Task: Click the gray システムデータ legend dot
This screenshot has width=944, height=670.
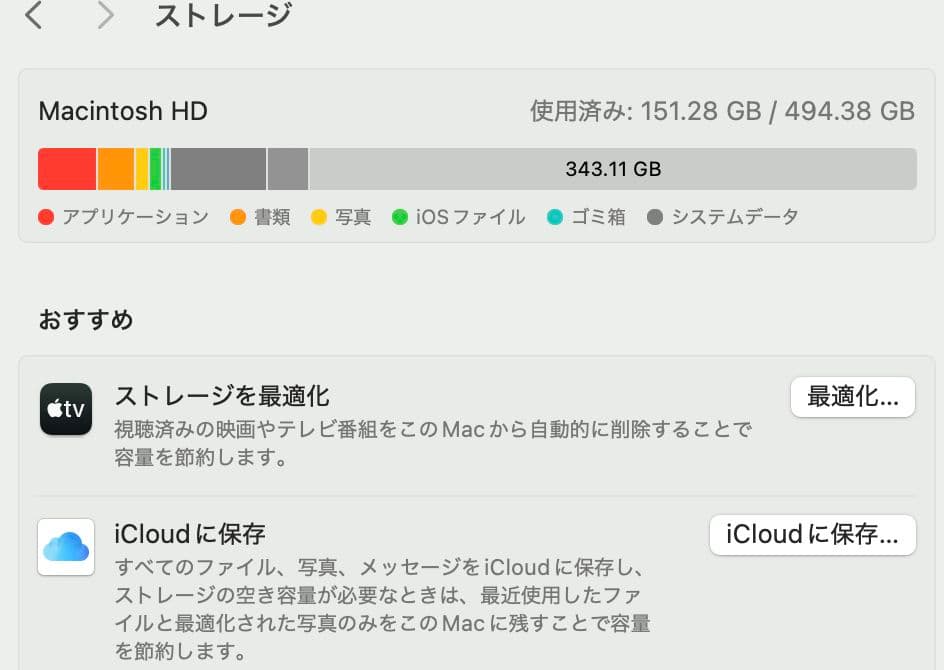Action: pyautogui.click(x=657, y=216)
